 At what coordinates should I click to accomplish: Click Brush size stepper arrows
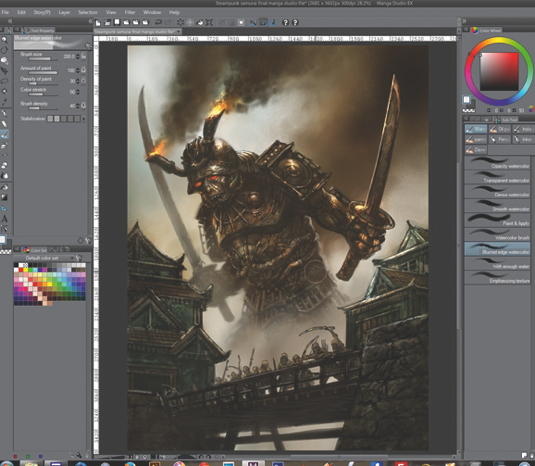(x=78, y=56)
